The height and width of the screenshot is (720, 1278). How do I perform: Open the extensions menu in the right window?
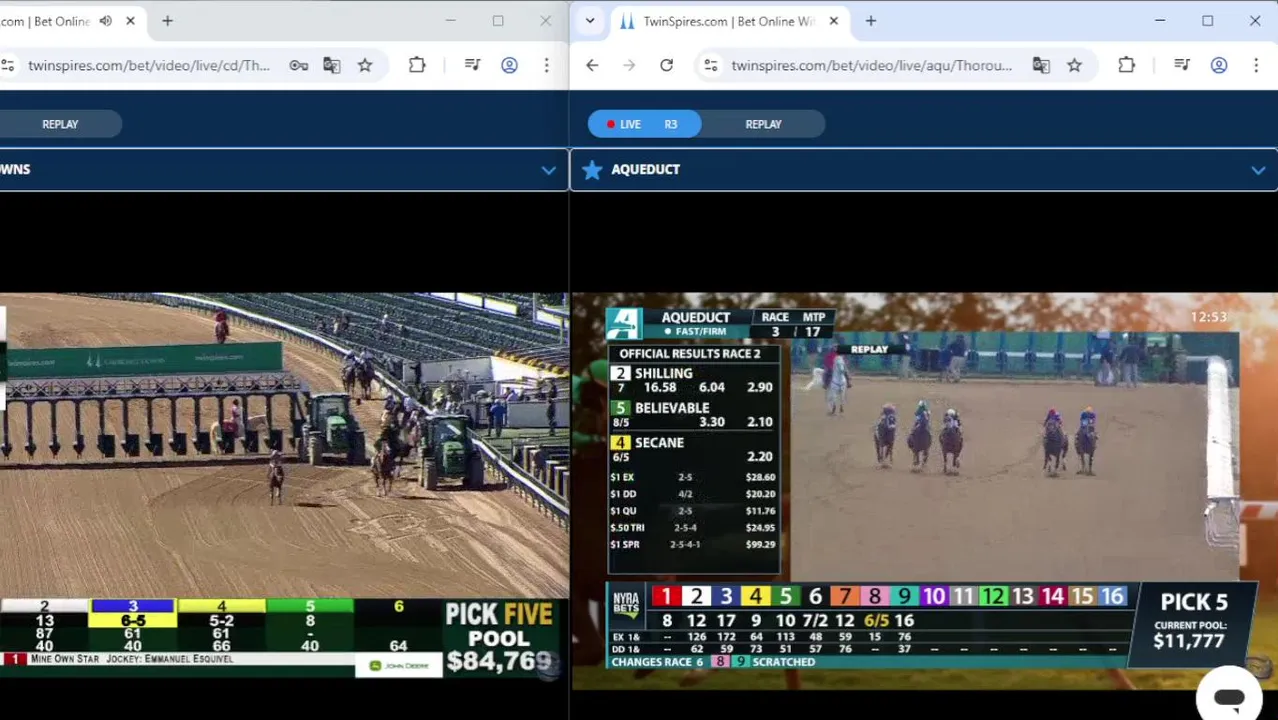click(1126, 65)
